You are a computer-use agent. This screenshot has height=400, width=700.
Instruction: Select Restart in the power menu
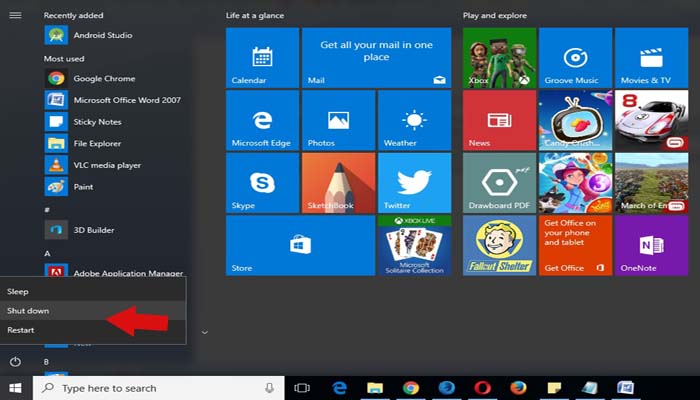pyautogui.click(x=93, y=330)
